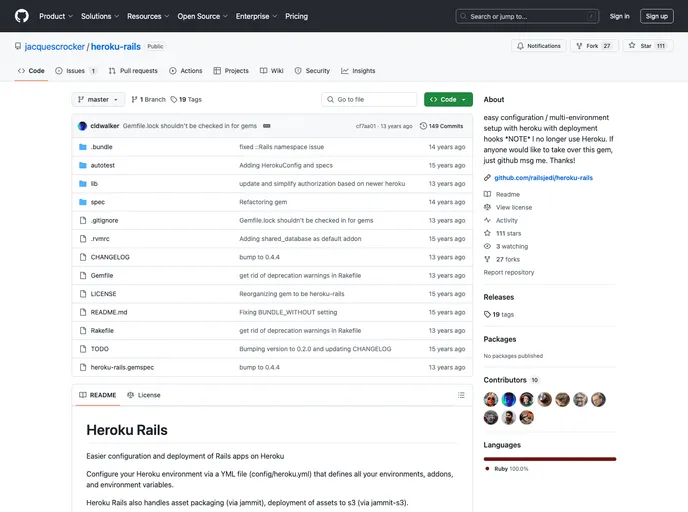
Task: Click the Search or jump to field
Action: pyautogui.click(x=527, y=16)
